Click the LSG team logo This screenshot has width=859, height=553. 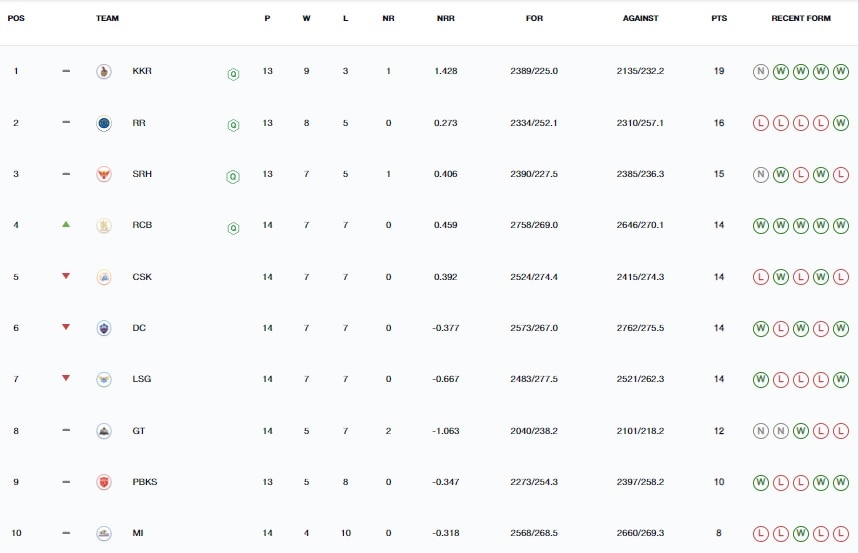(104, 379)
